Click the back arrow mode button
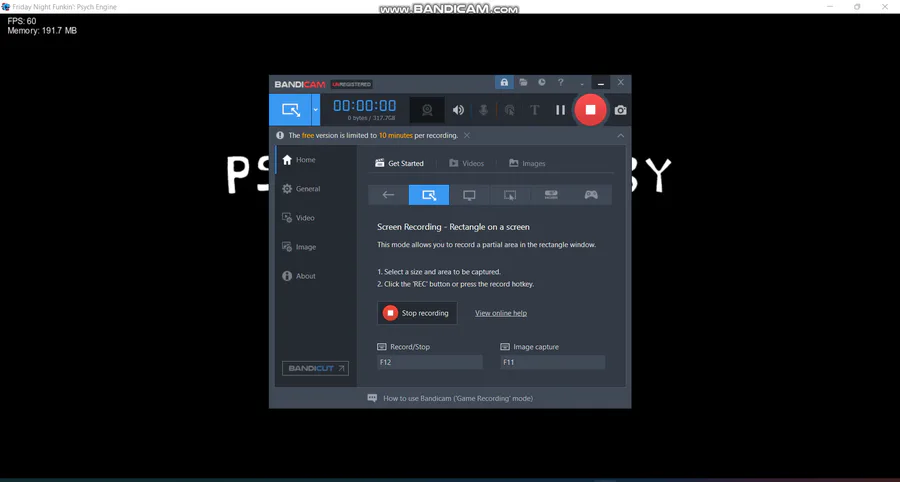The width and height of the screenshot is (900, 482). pos(388,195)
